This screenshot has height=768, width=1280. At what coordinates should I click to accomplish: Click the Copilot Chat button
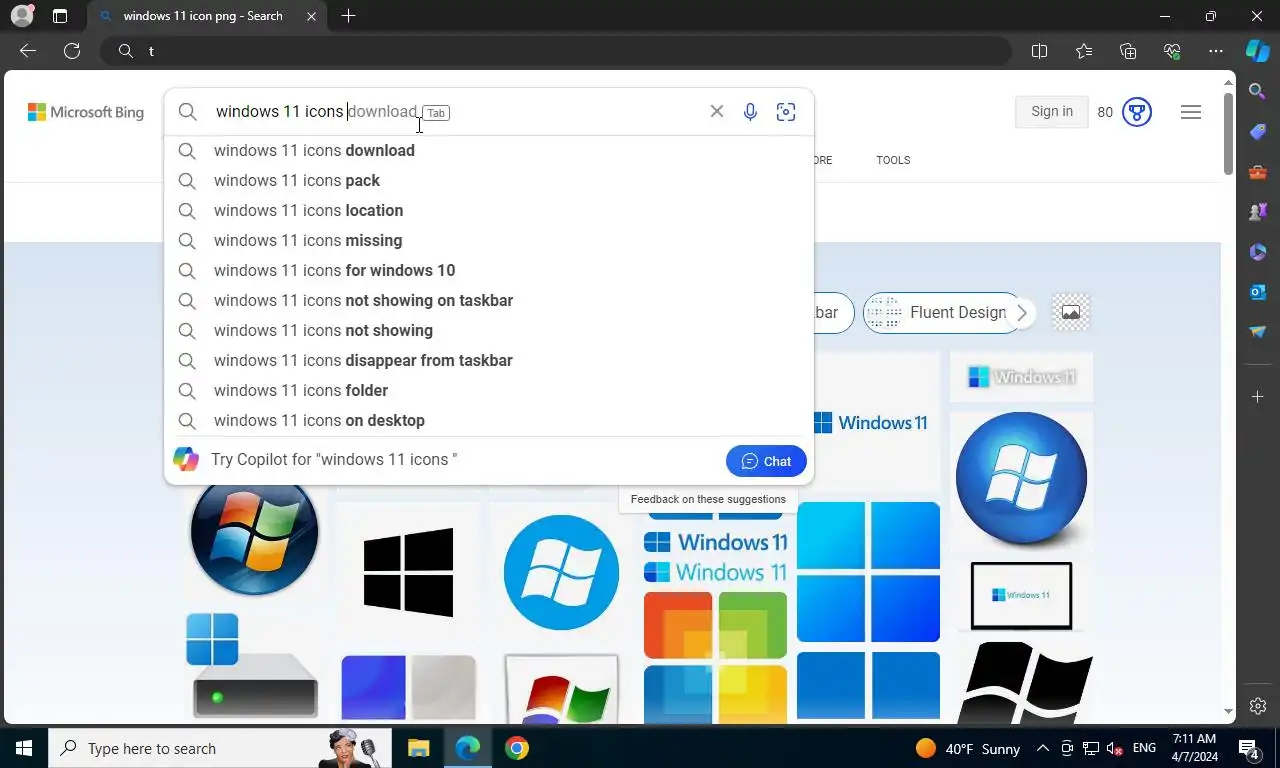[x=766, y=461]
